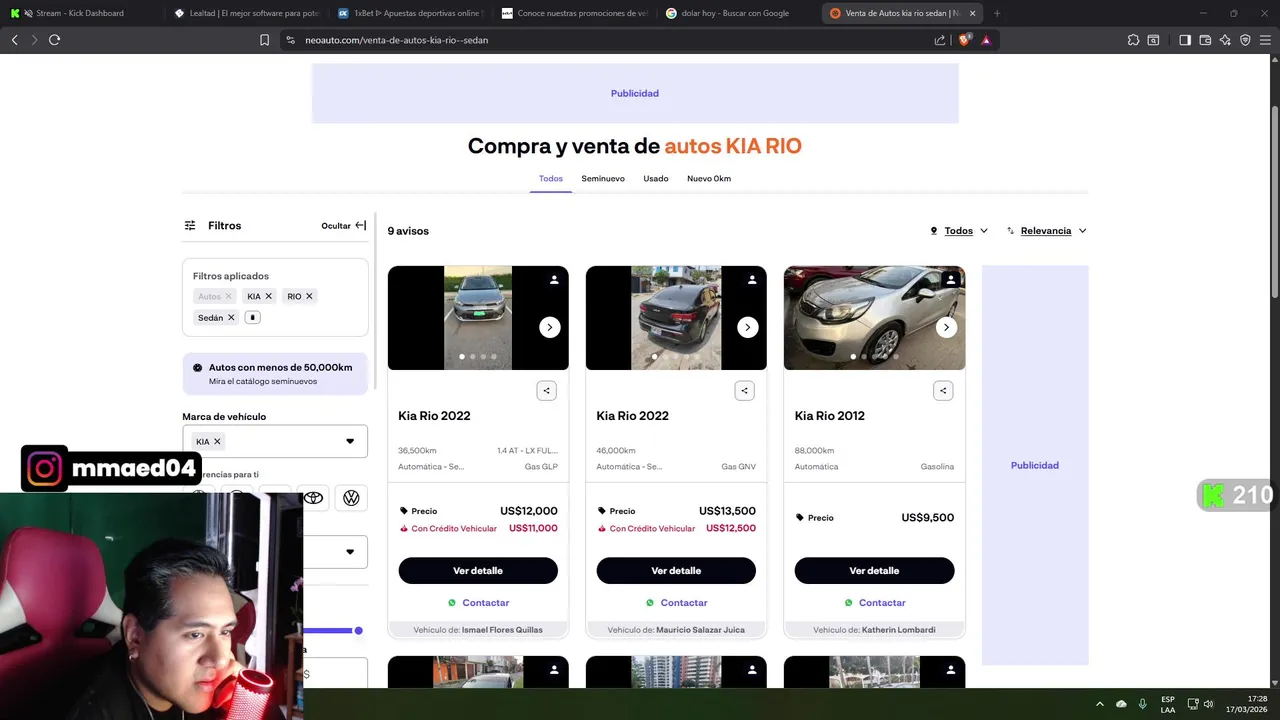Remove KIA from Marca de vehículo field

tap(217, 441)
